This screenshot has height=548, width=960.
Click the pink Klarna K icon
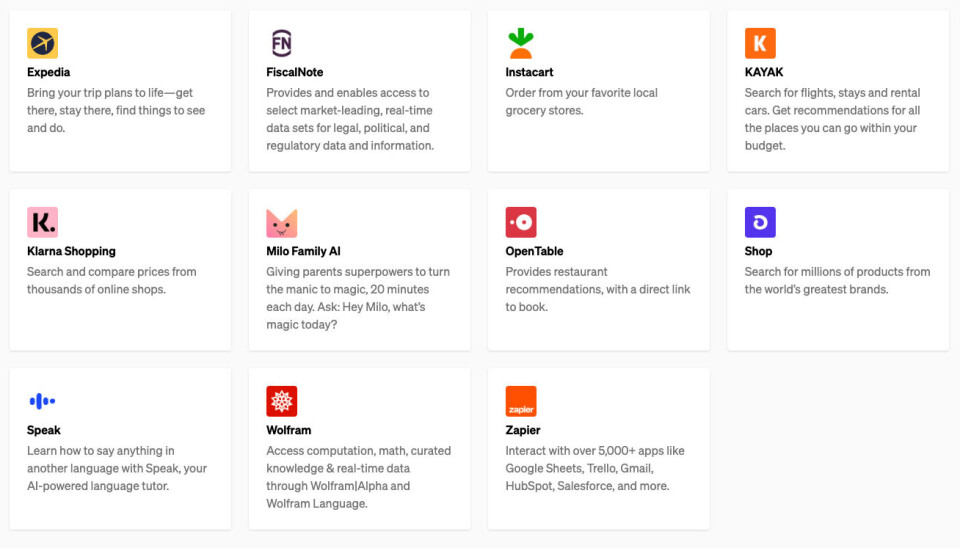42,222
